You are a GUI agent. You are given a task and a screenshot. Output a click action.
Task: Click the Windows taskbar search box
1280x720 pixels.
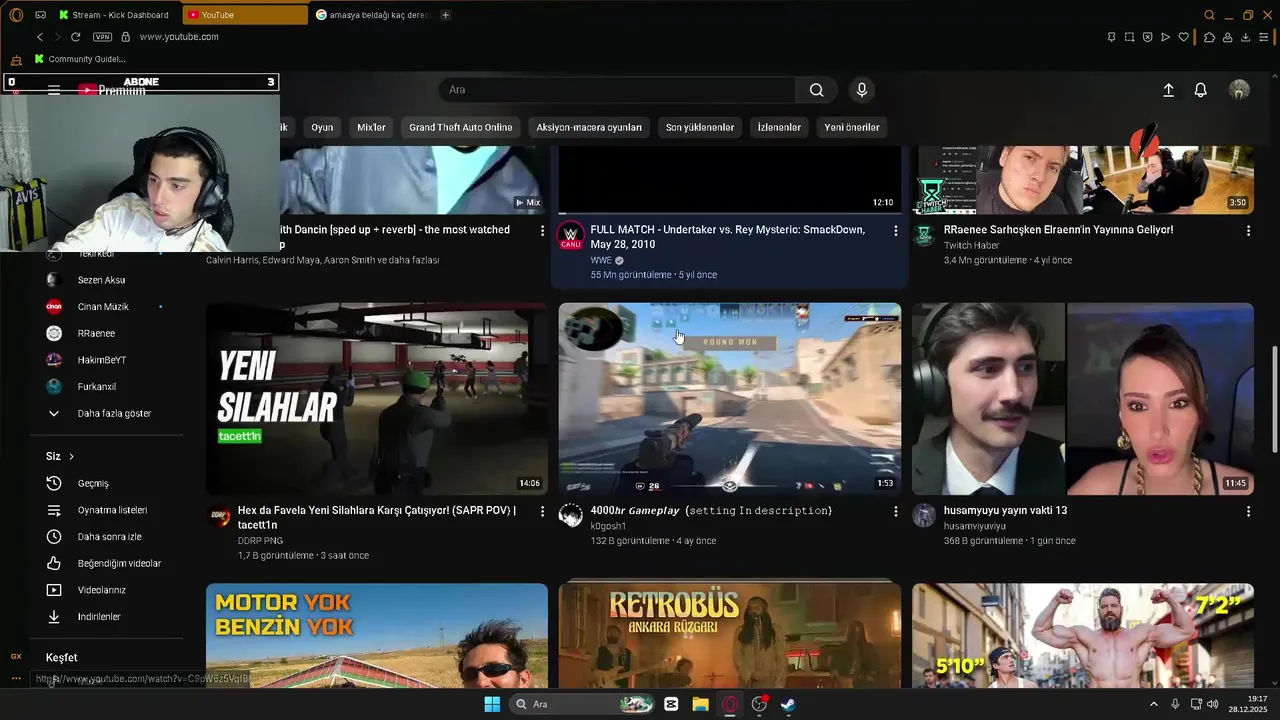coord(581,704)
